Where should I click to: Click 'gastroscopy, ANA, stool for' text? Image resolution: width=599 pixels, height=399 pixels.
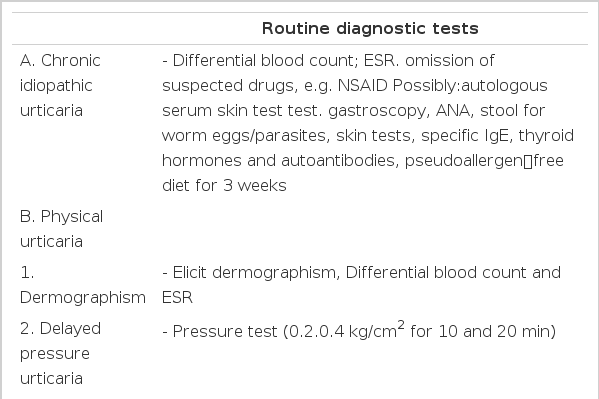[436, 111]
